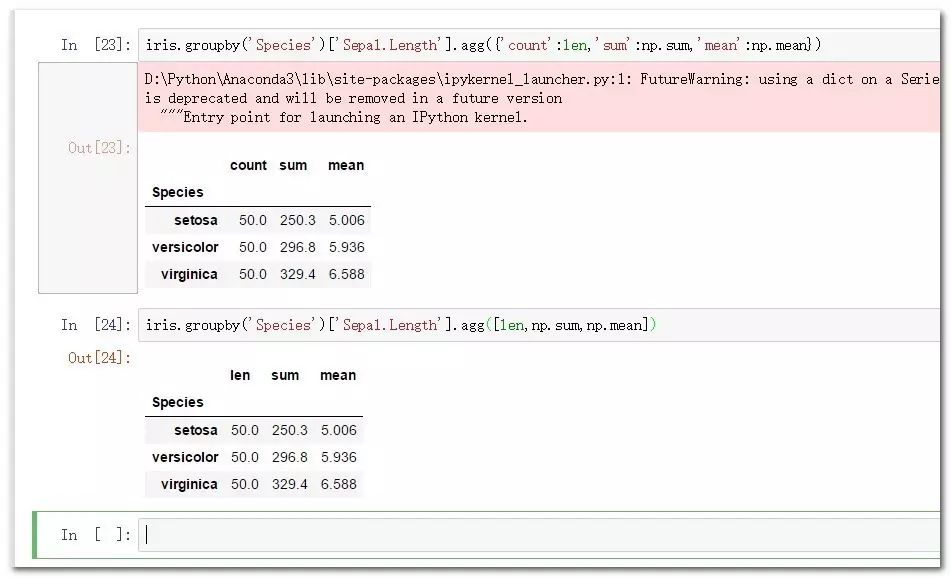
Task: Click the FutureWarning message text
Action: point(542,98)
